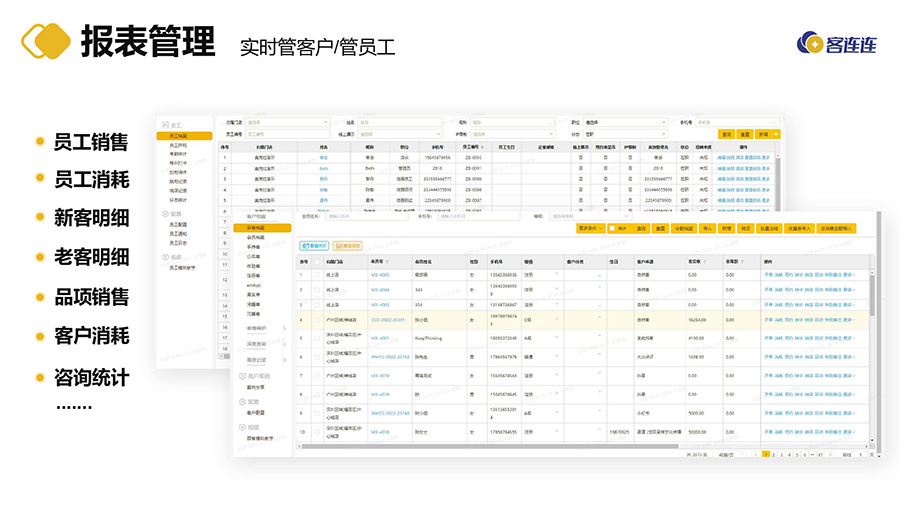Expand the first chevron submenu in the customer sidebar
The image size is (900, 506).
[284, 329]
